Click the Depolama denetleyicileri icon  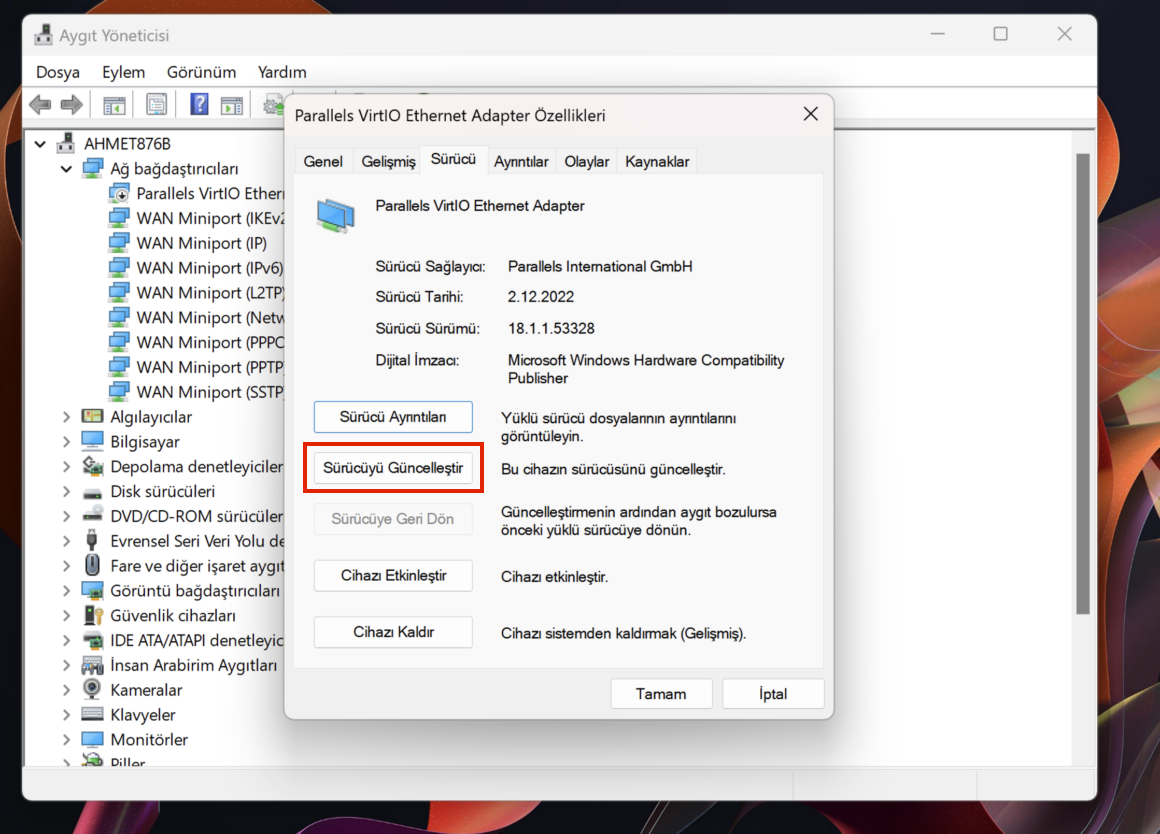coord(92,466)
